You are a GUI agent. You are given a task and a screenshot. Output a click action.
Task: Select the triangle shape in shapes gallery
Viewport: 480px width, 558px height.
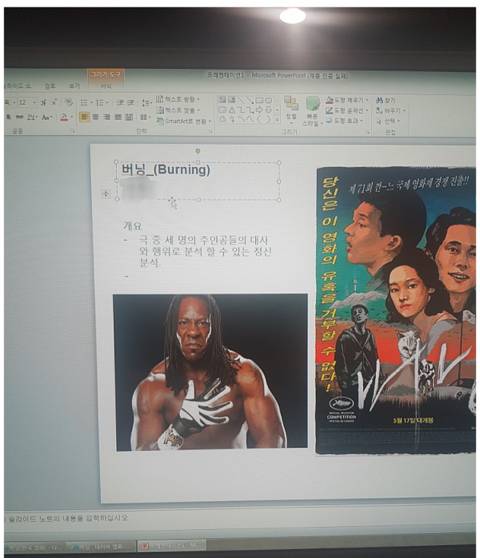point(231,110)
